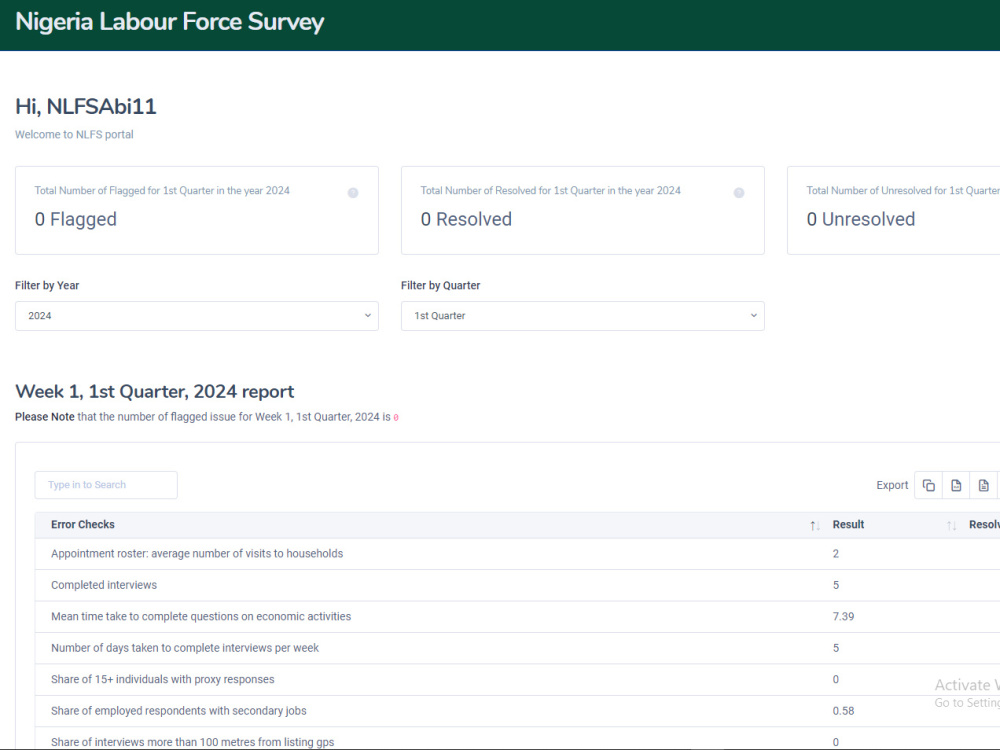
Task: Click result value 2 for Appointment roster
Action: point(835,554)
